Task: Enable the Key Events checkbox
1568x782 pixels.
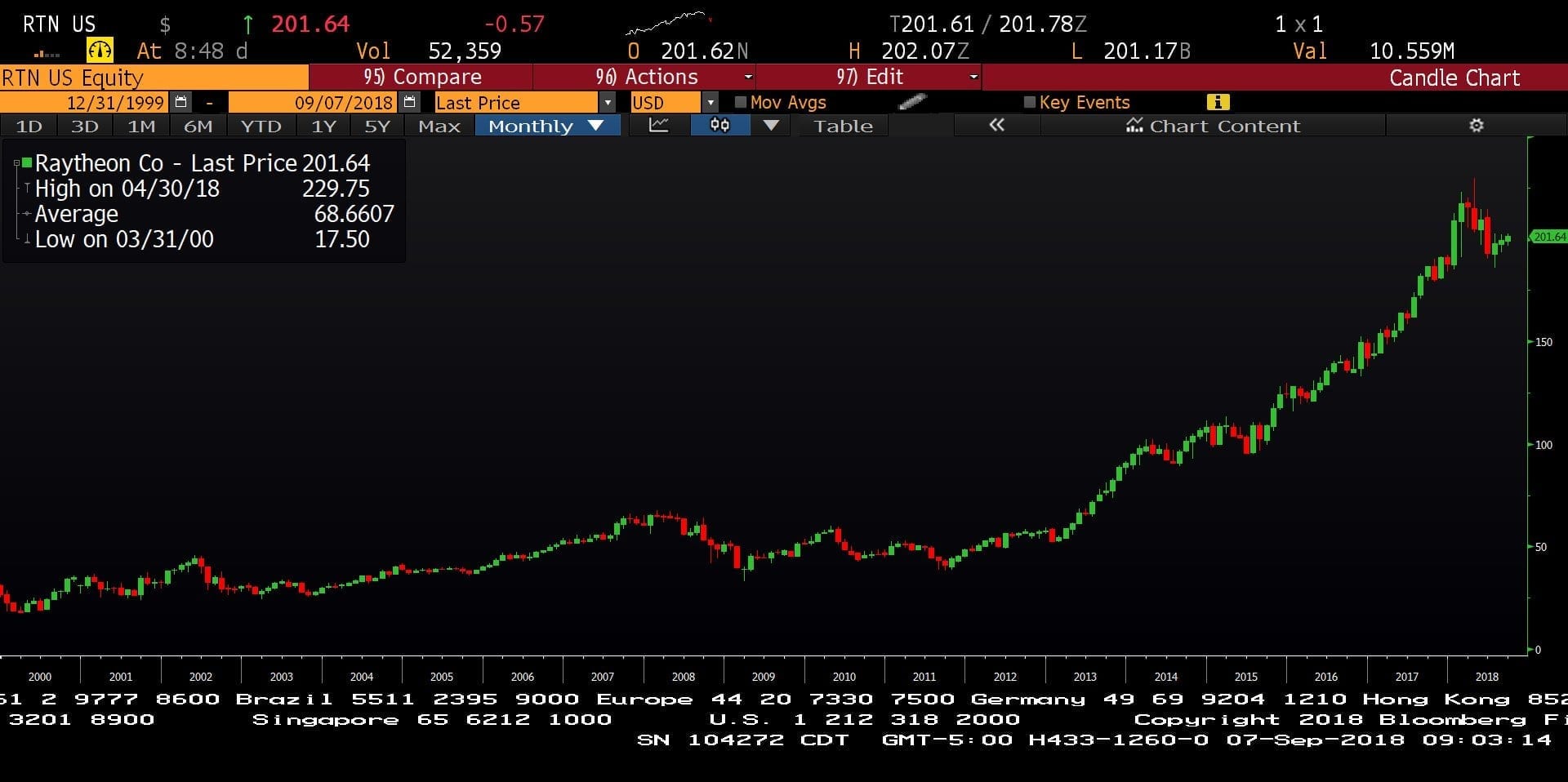Action: pyautogui.click(x=1030, y=102)
